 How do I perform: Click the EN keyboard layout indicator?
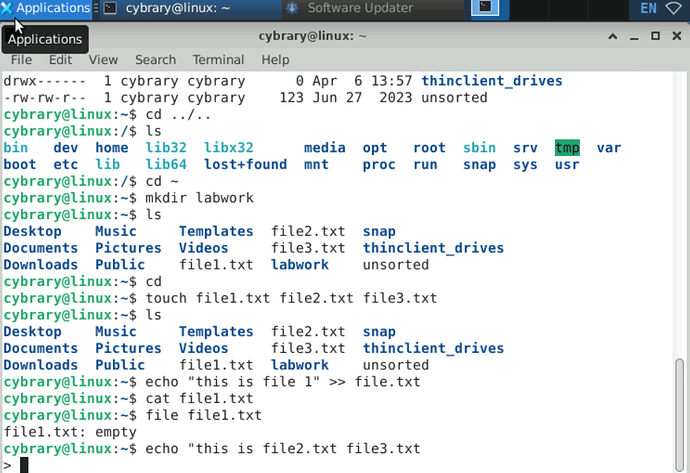coord(648,9)
